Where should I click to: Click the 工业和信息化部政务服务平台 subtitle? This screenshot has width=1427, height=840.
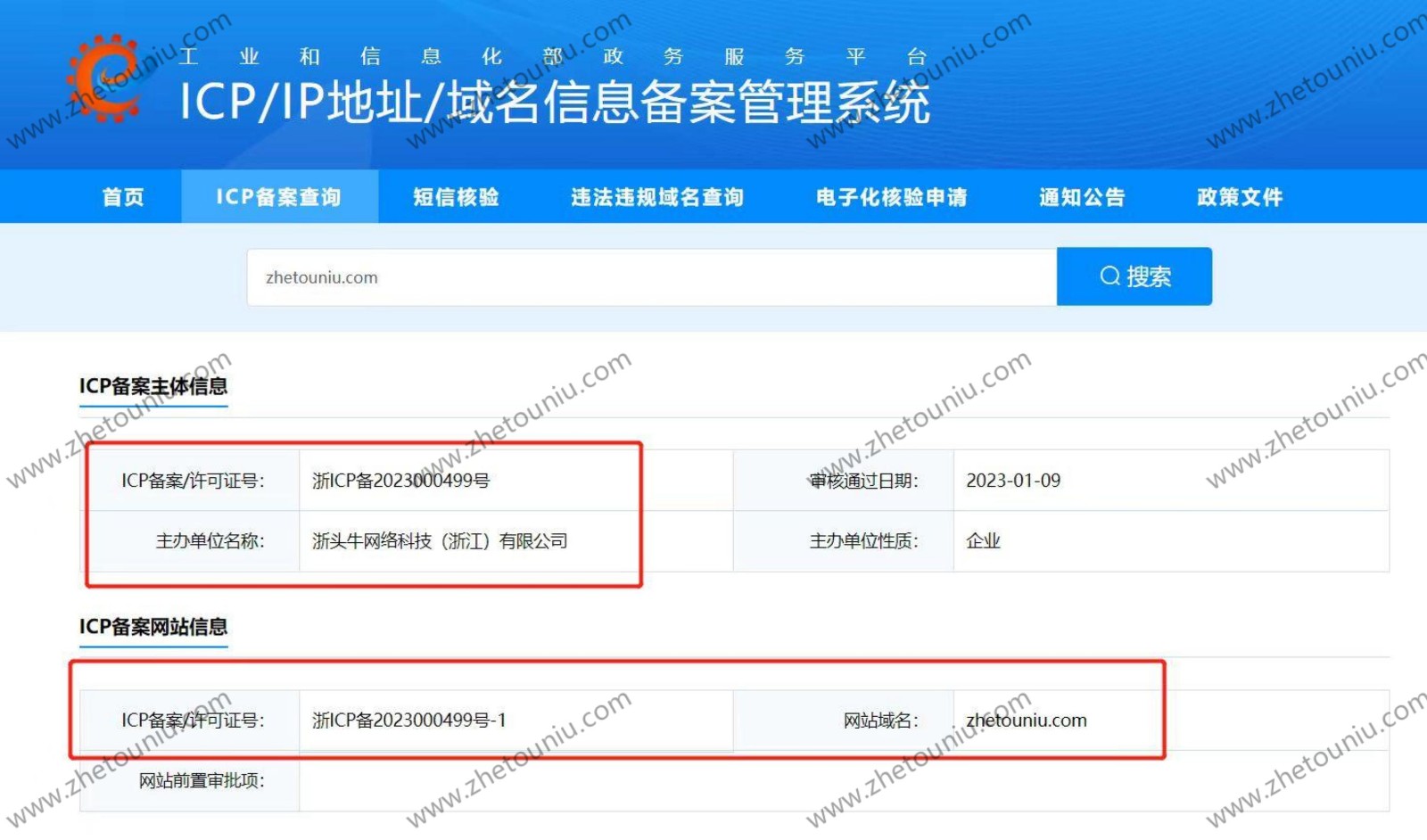tap(553, 56)
